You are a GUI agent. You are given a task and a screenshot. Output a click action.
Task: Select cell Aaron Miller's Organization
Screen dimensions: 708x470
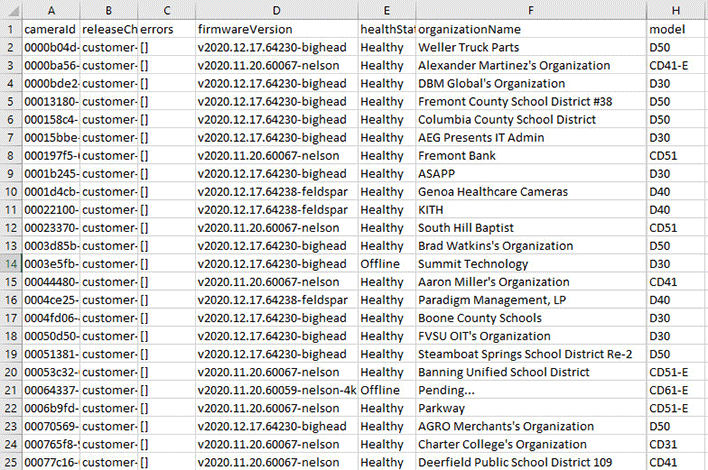click(531, 282)
